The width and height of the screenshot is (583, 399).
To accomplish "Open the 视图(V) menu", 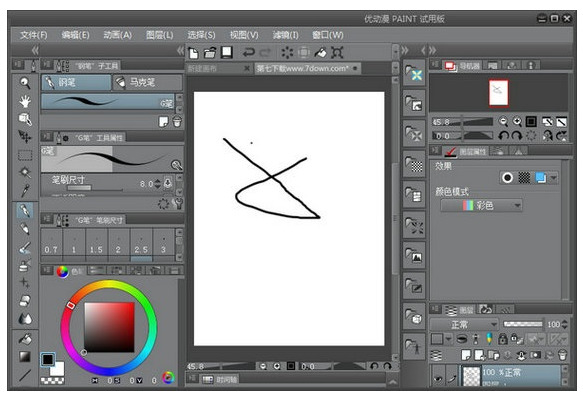I will pyautogui.click(x=244, y=35).
